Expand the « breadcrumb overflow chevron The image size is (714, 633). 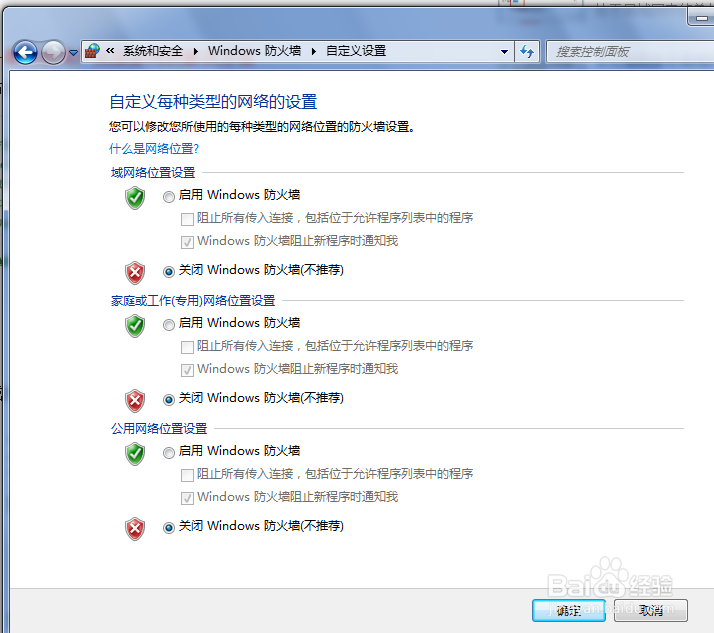pyautogui.click(x=110, y=51)
